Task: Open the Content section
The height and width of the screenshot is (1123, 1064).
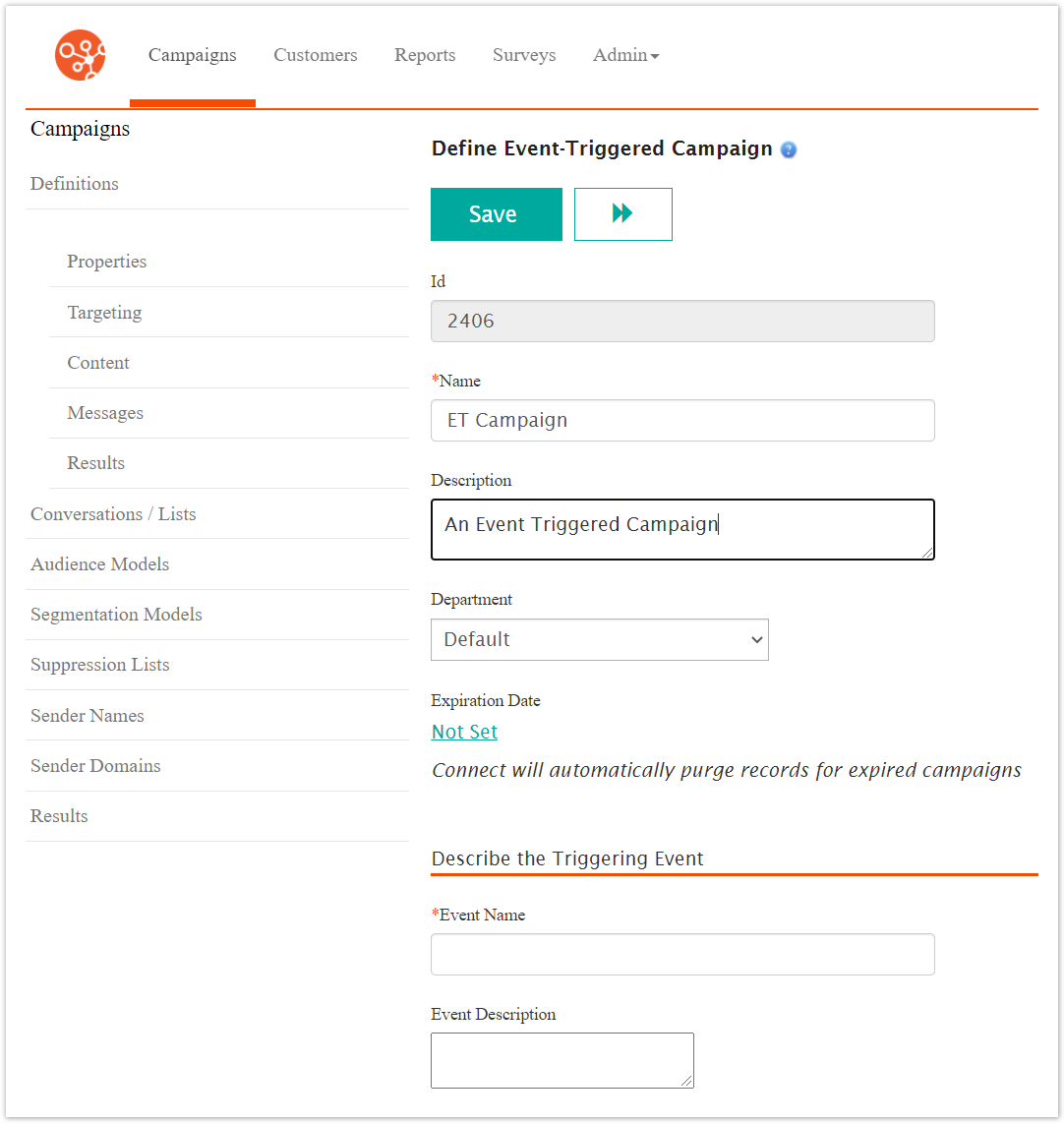Action: 98,363
